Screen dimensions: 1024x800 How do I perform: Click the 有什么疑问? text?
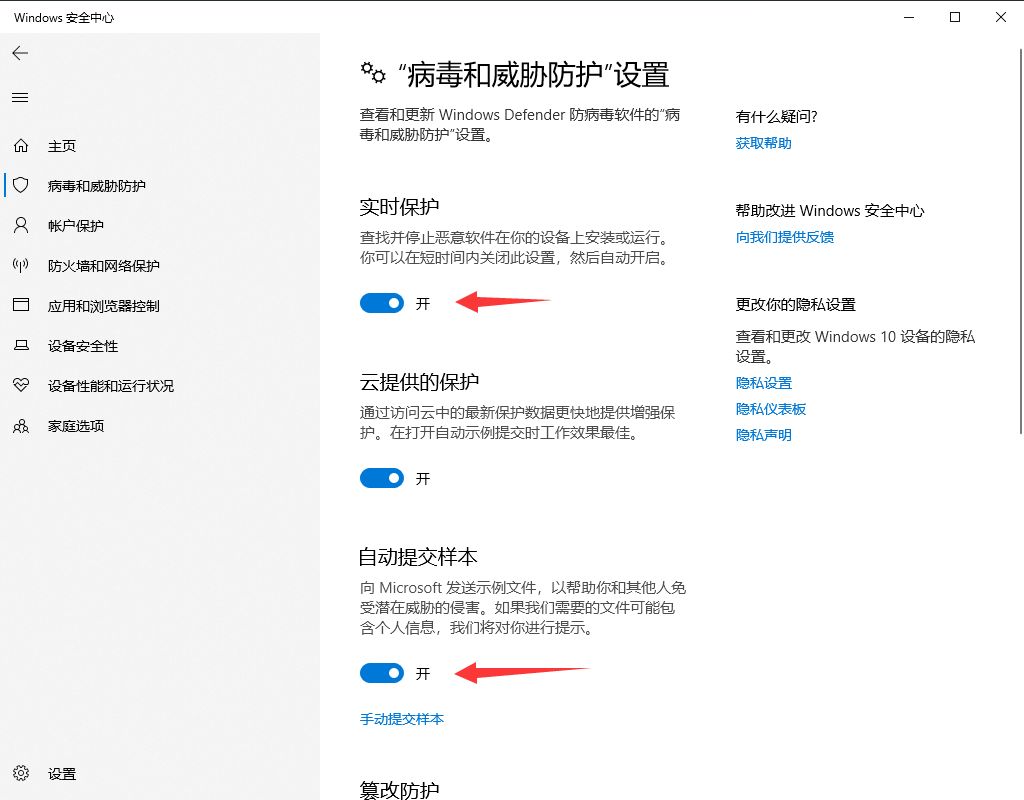(x=776, y=117)
